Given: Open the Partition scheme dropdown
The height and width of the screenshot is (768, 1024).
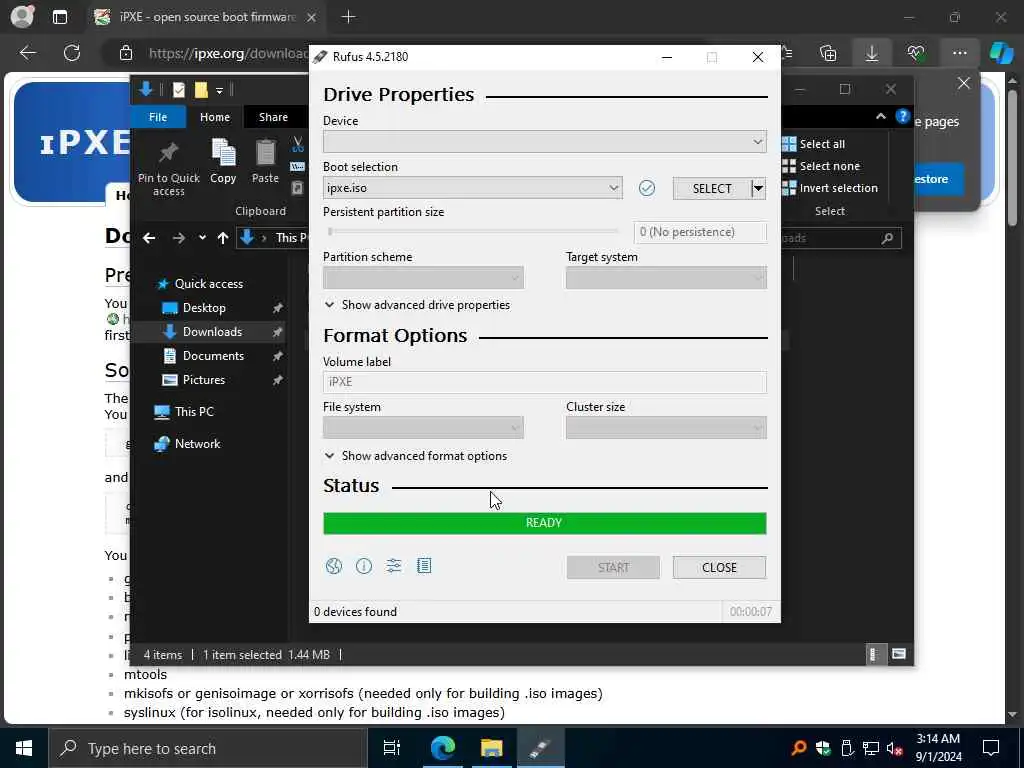Looking at the screenshot, I should [x=423, y=278].
